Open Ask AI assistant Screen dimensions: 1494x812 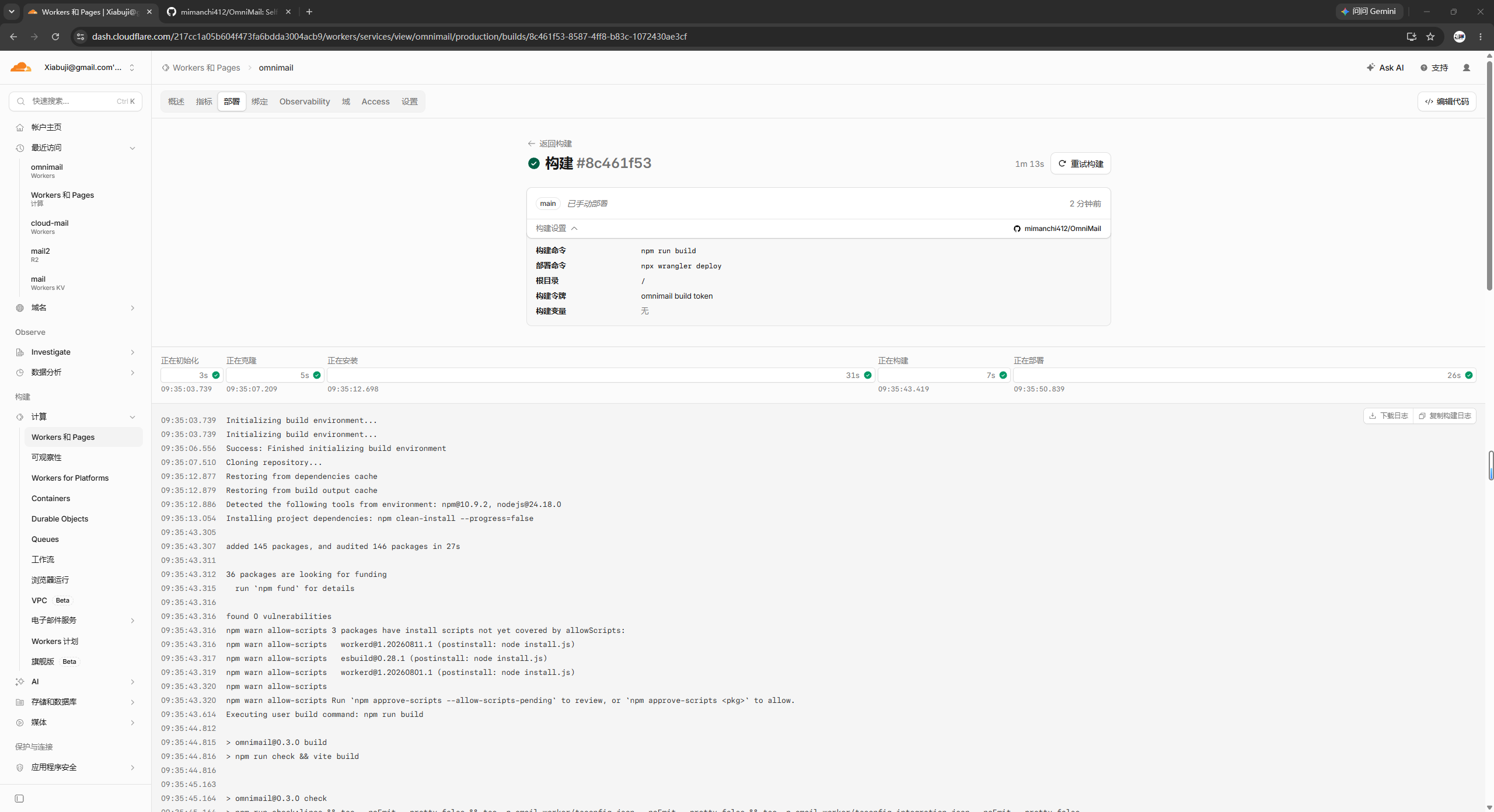pyautogui.click(x=1385, y=68)
